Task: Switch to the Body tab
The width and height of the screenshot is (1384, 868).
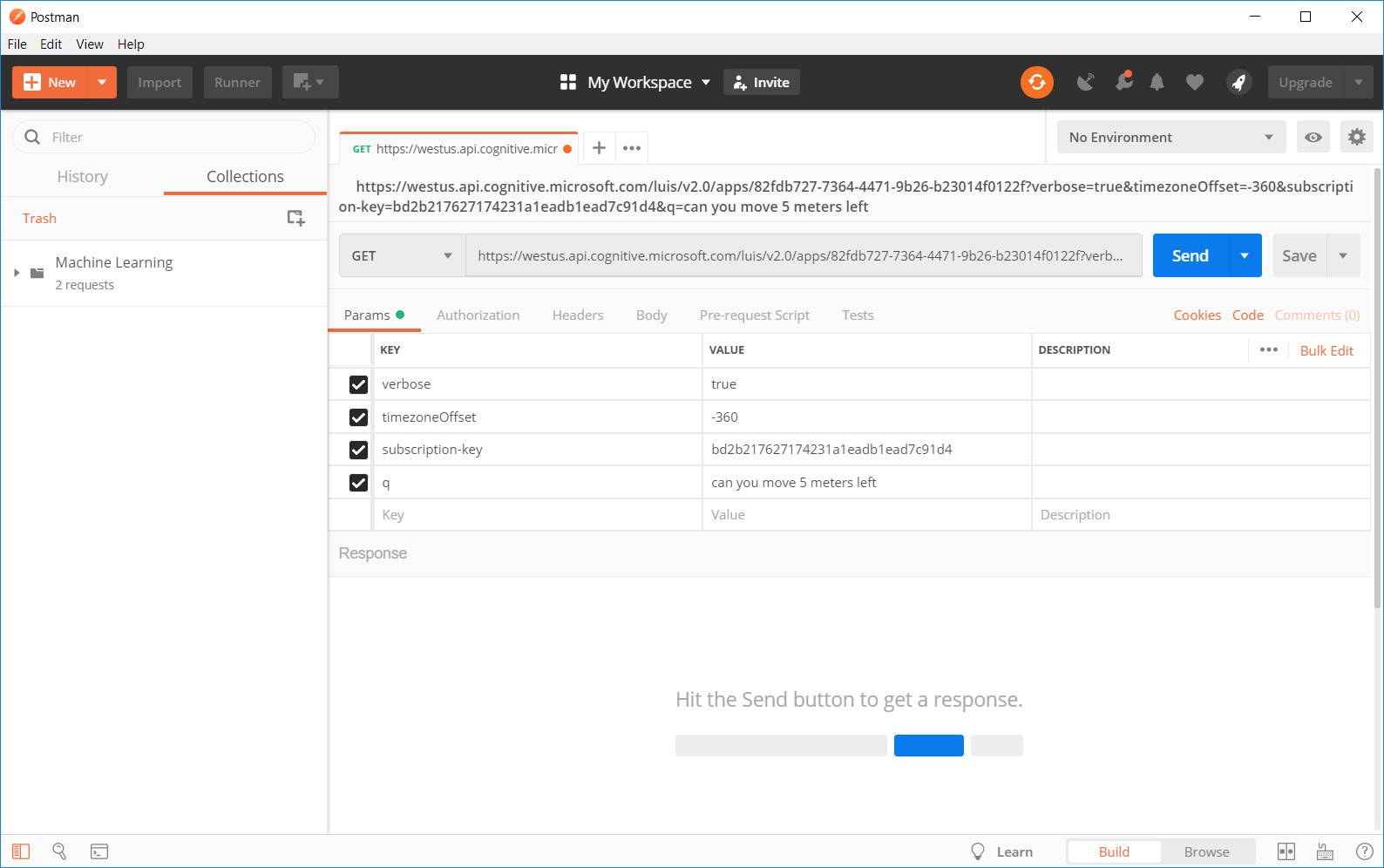Action: [x=651, y=315]
